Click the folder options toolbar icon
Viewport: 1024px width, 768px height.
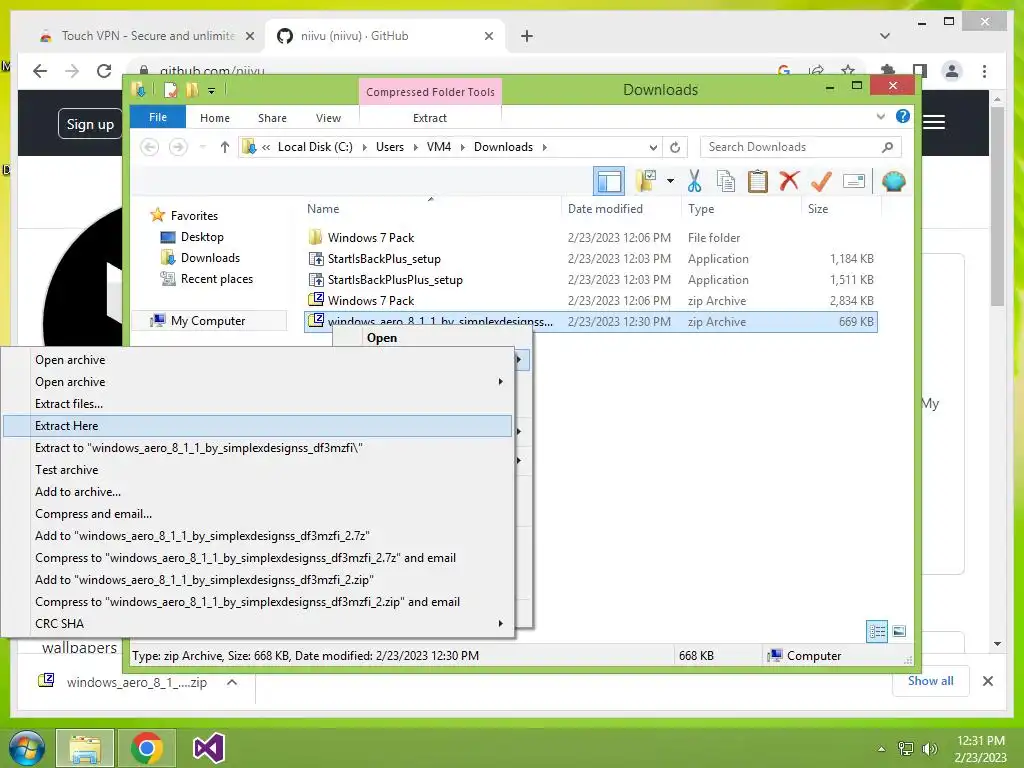pyautogui.click(x=646, y=181)
